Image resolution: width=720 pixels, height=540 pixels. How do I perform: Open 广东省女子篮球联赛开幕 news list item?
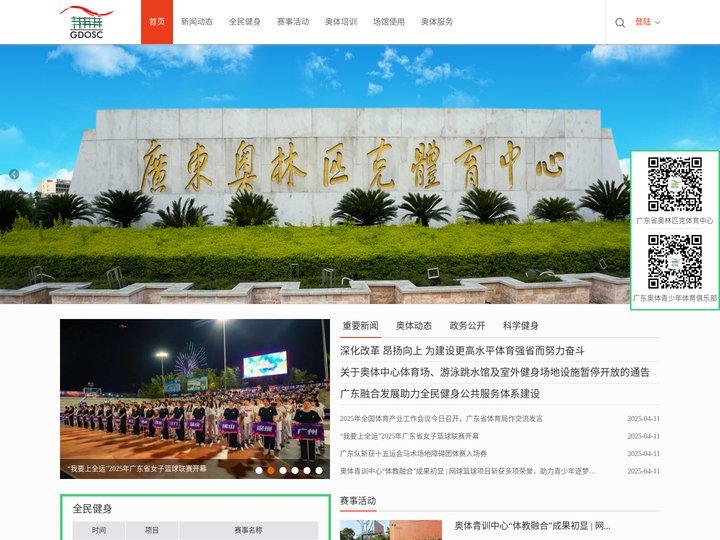409,436
